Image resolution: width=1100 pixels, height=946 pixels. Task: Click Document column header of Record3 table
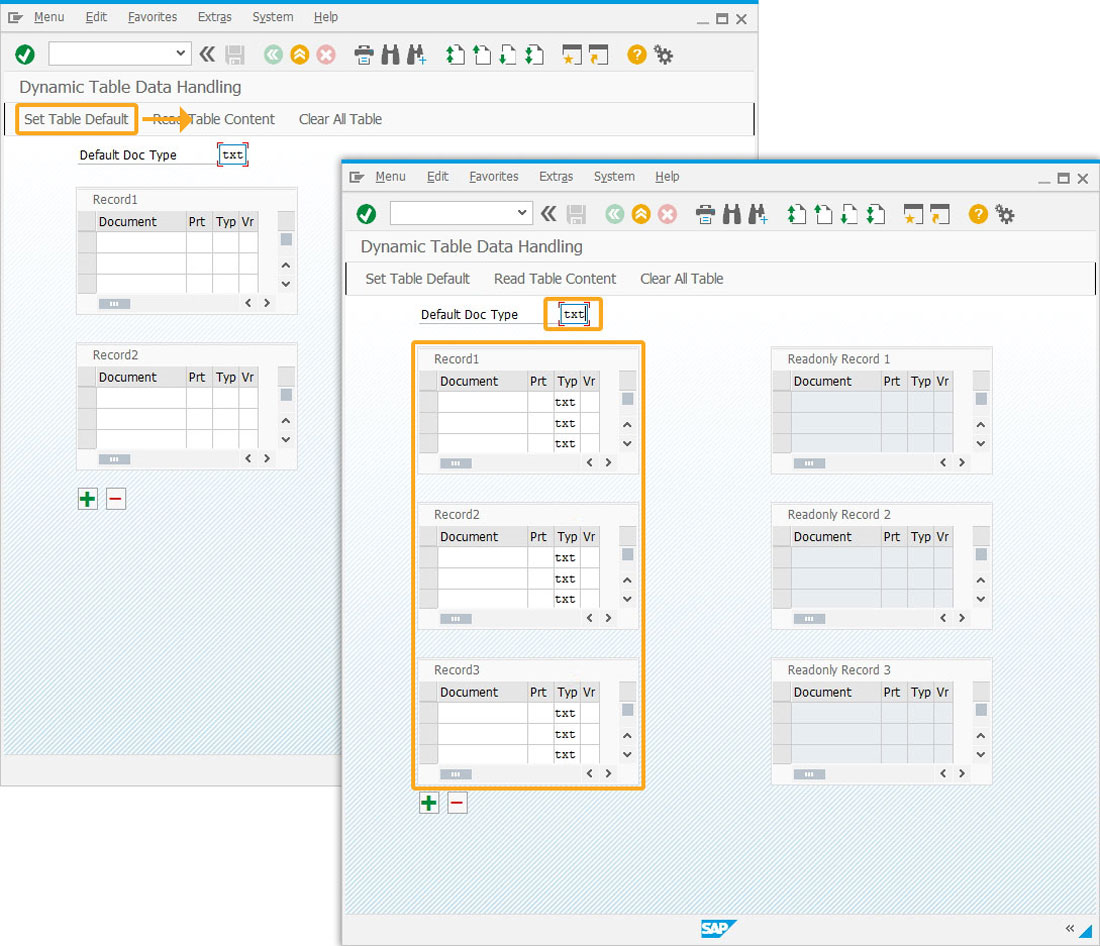(482, 692)
